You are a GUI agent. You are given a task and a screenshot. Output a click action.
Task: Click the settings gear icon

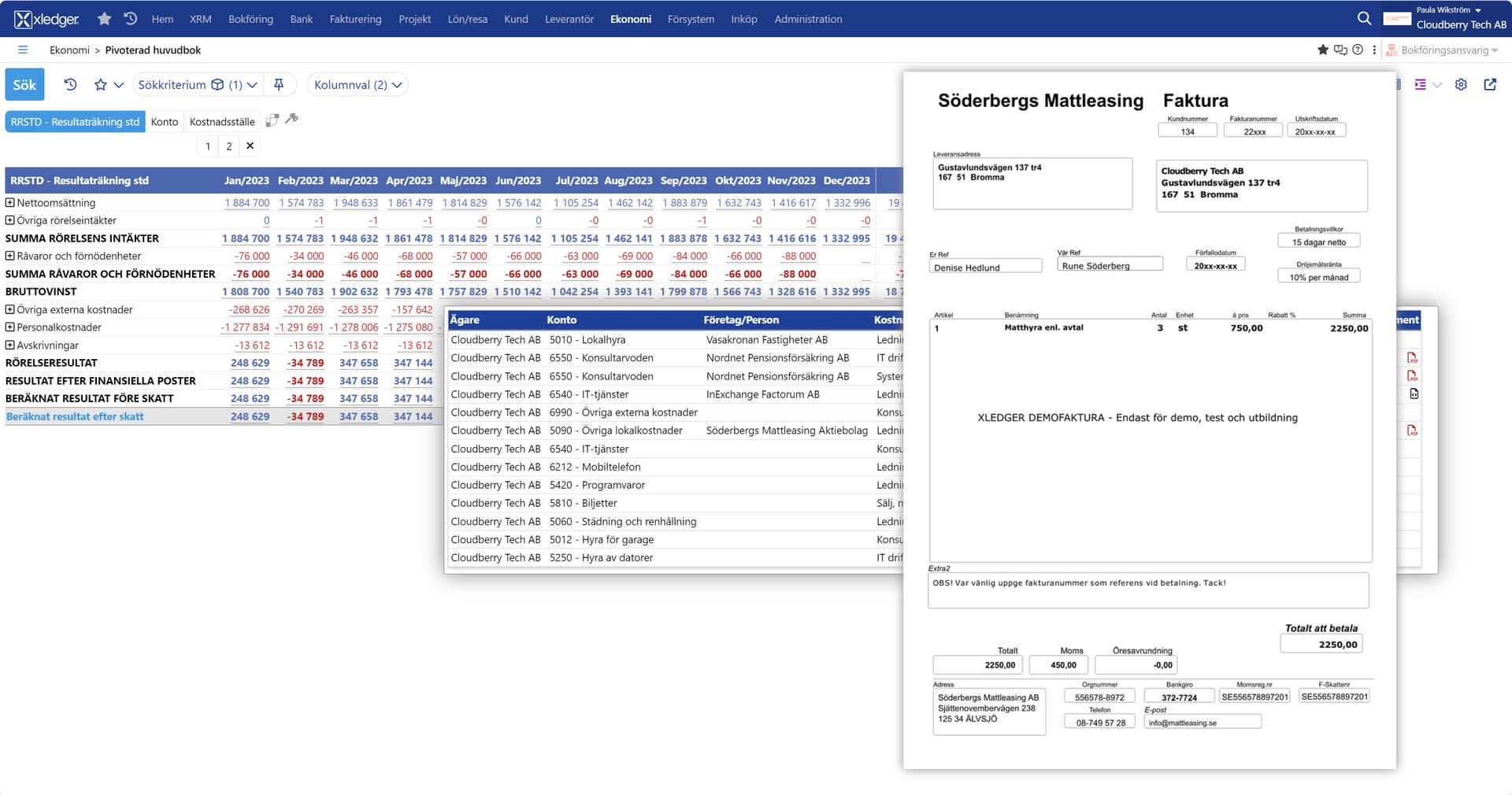[x=1461, y=84]
